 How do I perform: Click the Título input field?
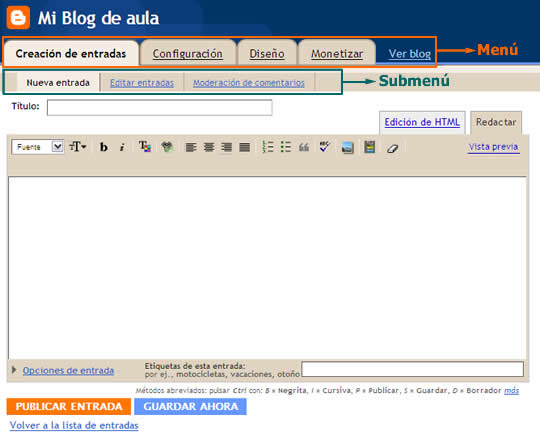[x=159, y=107]
